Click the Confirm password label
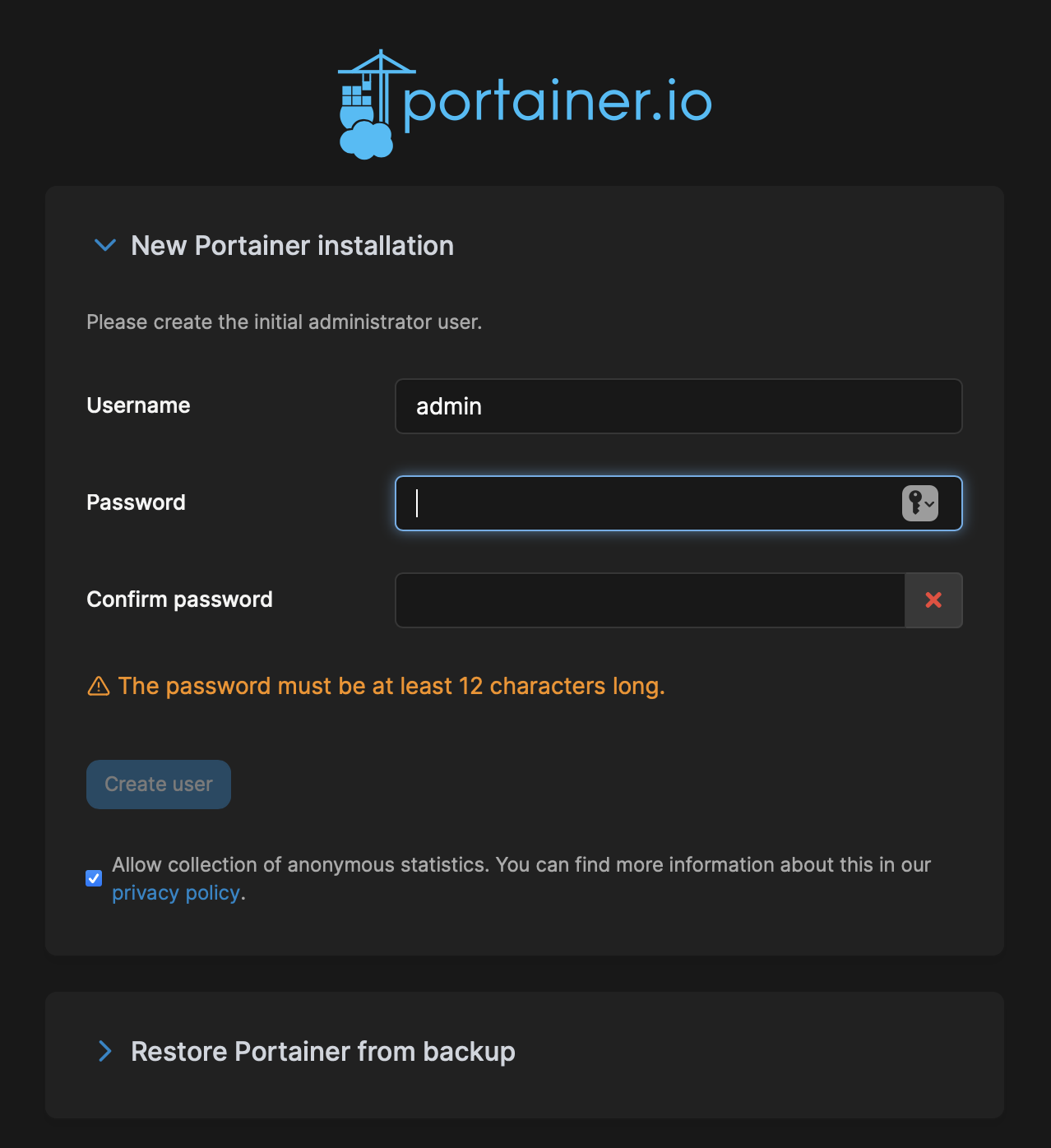1051x1148 pixels. (179, 599)
